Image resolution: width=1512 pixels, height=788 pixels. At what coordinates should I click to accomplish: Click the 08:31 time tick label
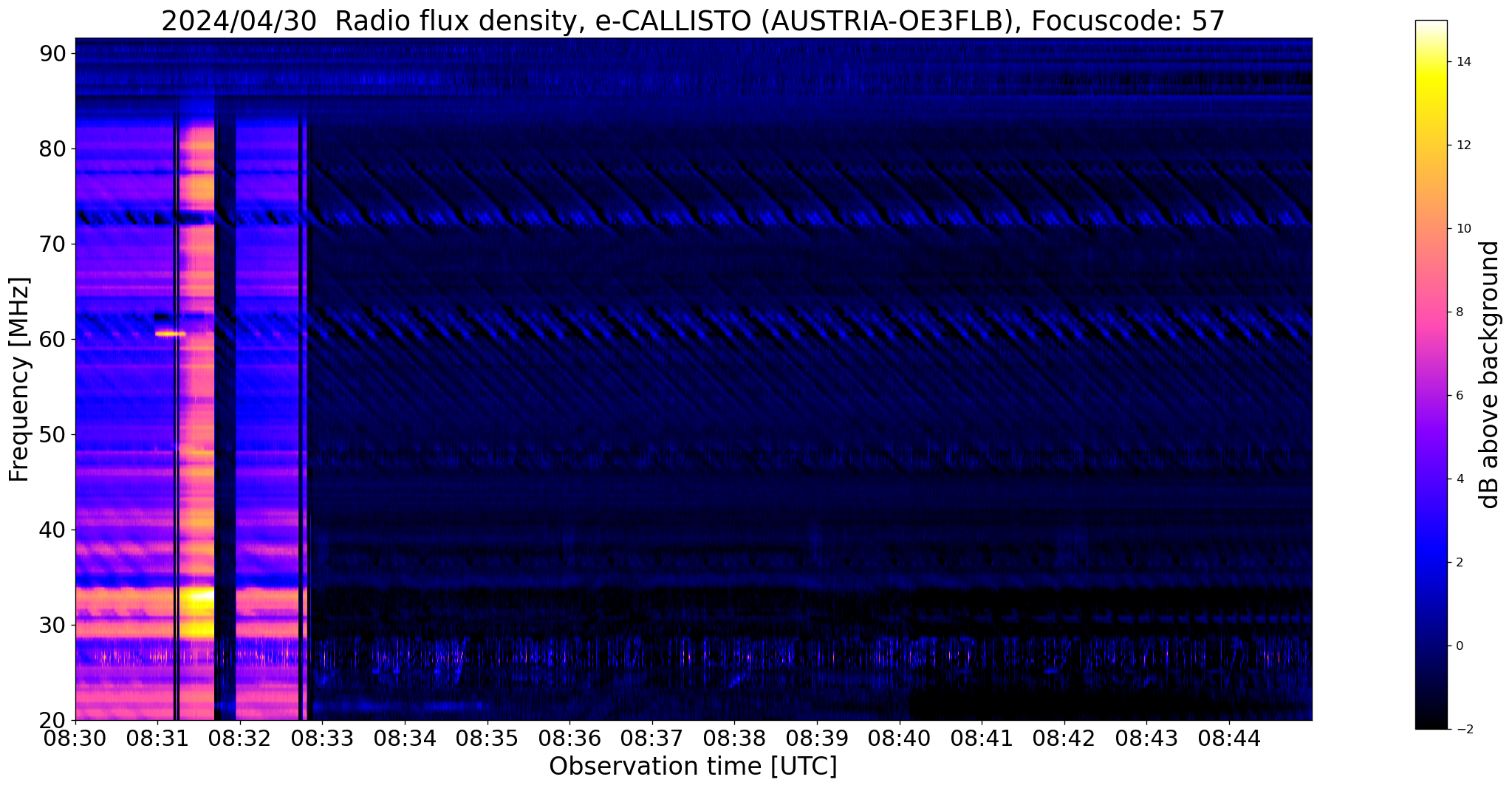157,738
